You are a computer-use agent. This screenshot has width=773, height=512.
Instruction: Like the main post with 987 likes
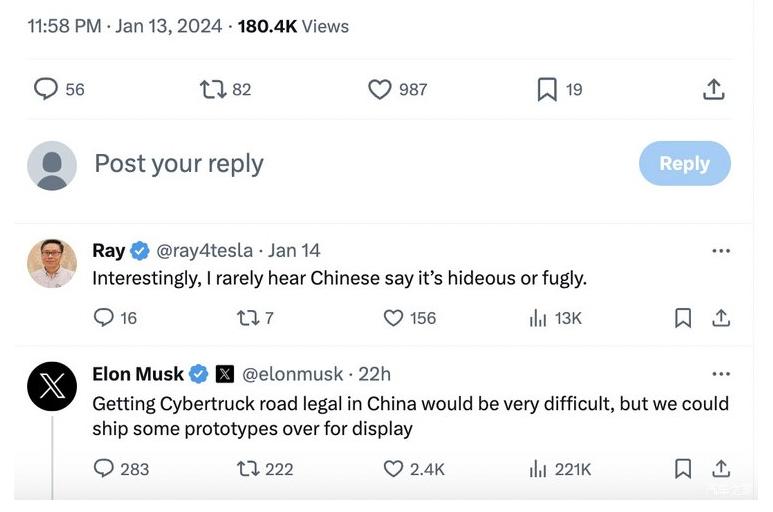[x=380, y=89]
